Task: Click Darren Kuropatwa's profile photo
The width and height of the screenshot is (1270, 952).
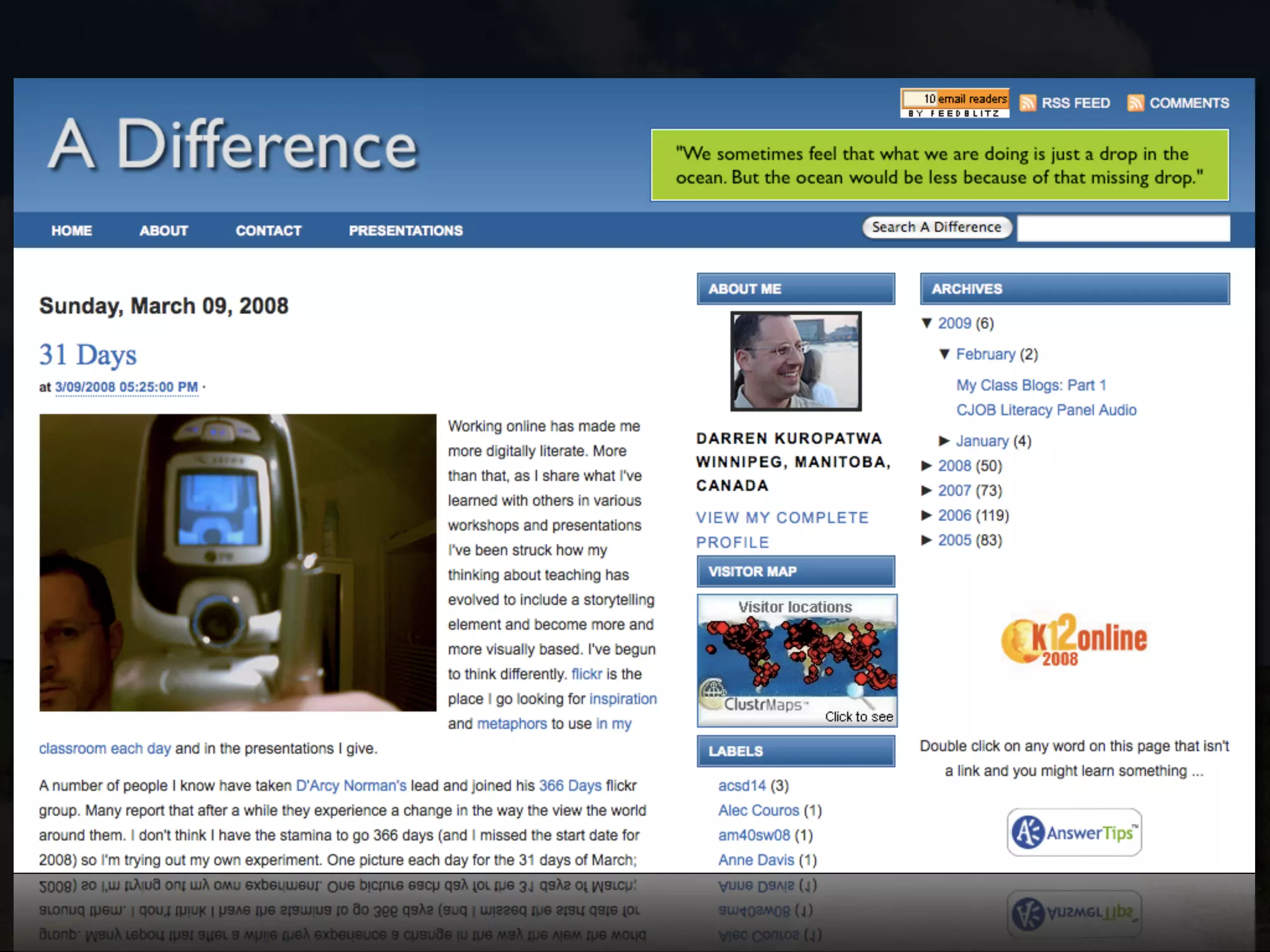Action: [796, 361]
